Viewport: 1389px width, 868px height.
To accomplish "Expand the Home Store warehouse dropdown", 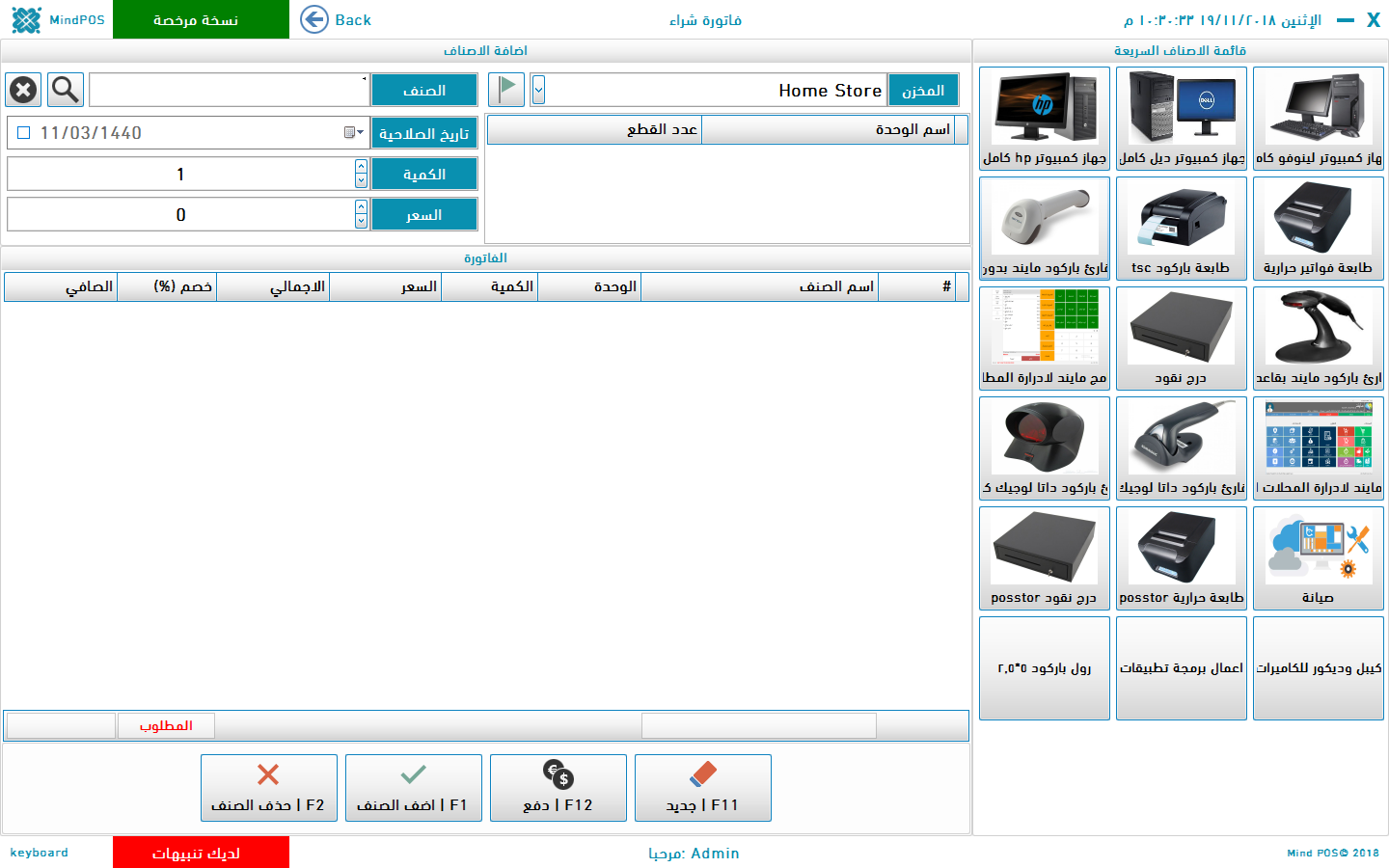I will click(538, 90).
